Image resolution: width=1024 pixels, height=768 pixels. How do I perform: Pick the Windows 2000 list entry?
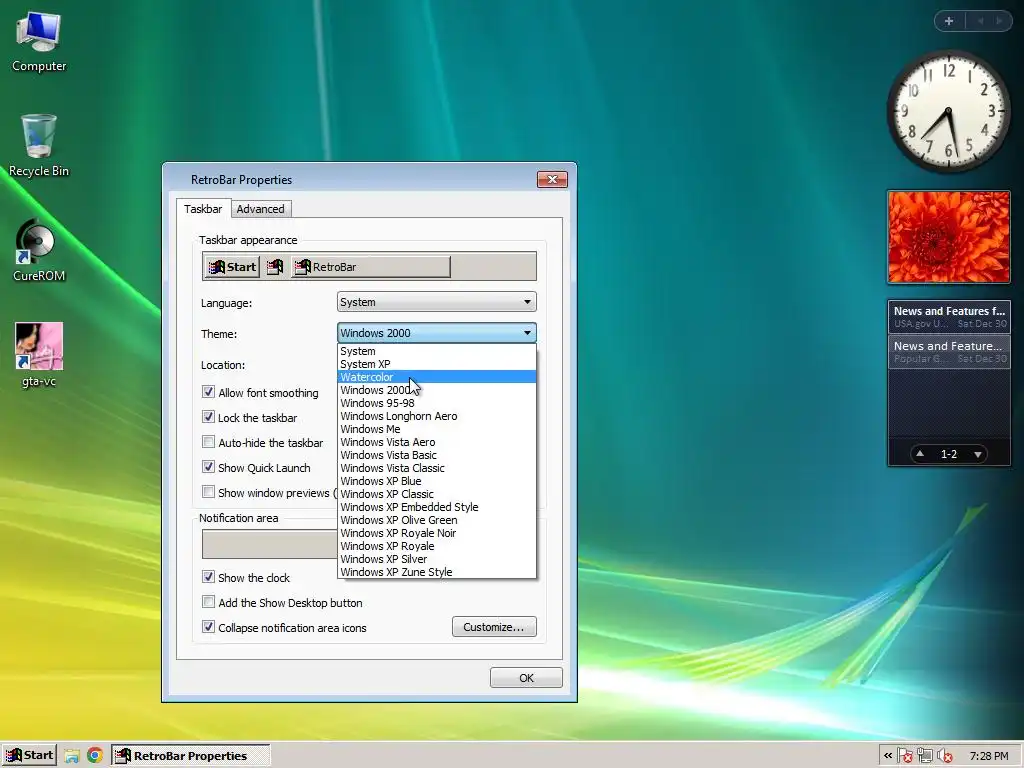tap(436, 390)
